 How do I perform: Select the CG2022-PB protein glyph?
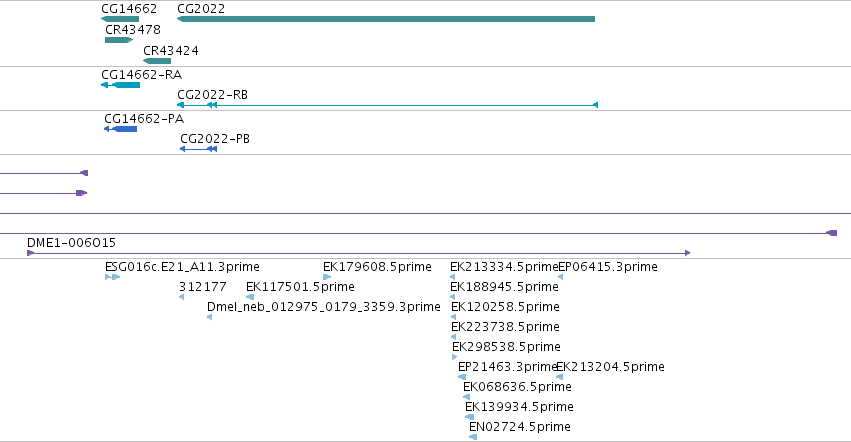(199, 149)
